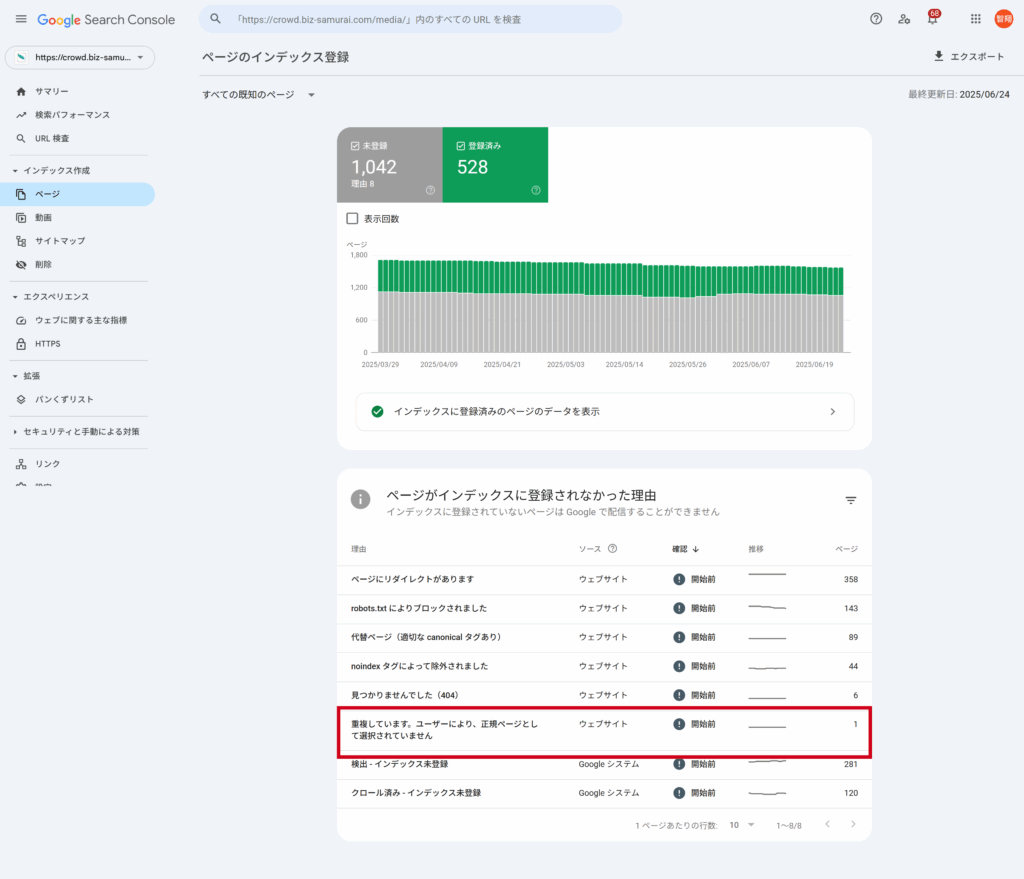The image size is (1024, 879).
Task: Click the 代替ページ canonical row
Action: point(604,637)
